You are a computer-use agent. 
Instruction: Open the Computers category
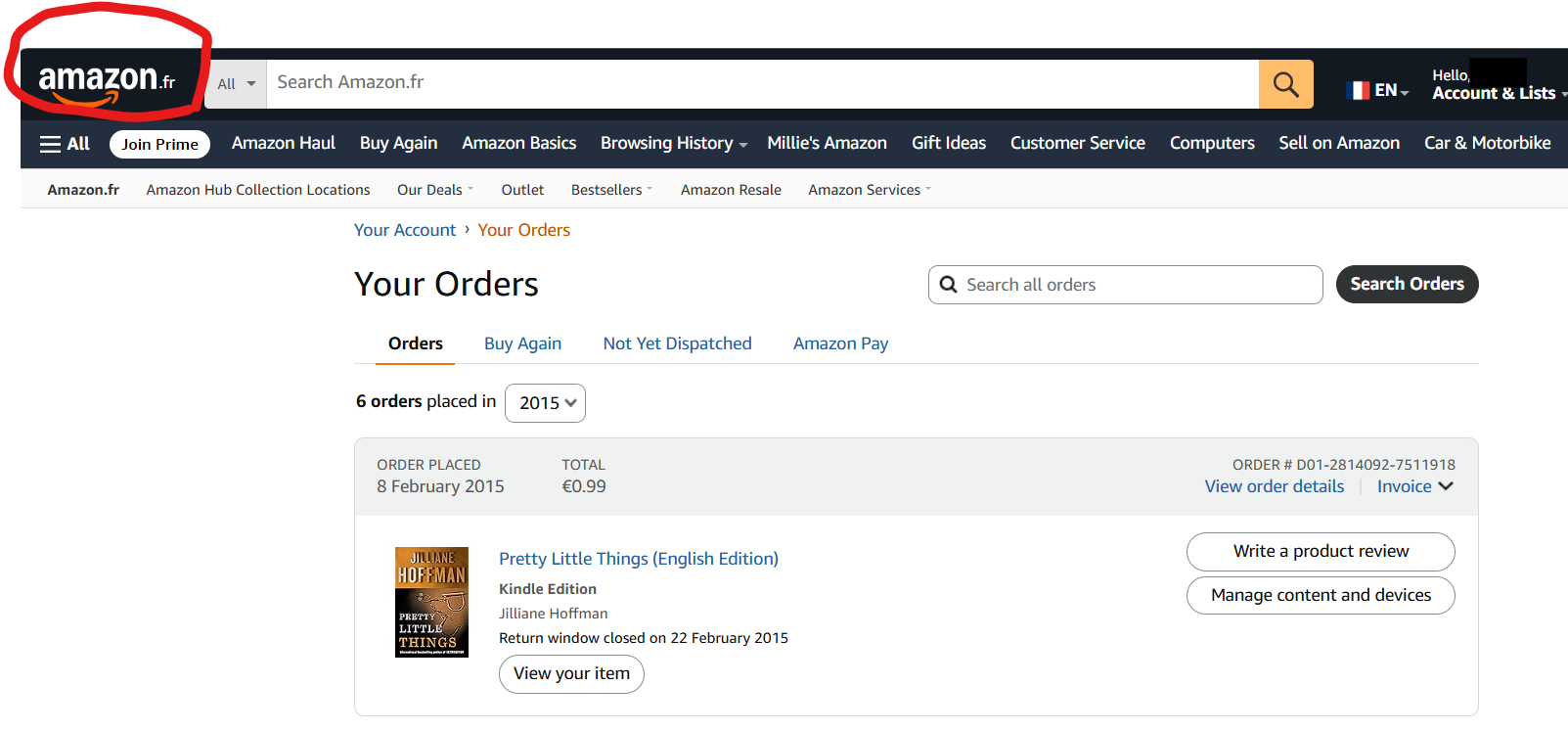tap(1212, 143)
